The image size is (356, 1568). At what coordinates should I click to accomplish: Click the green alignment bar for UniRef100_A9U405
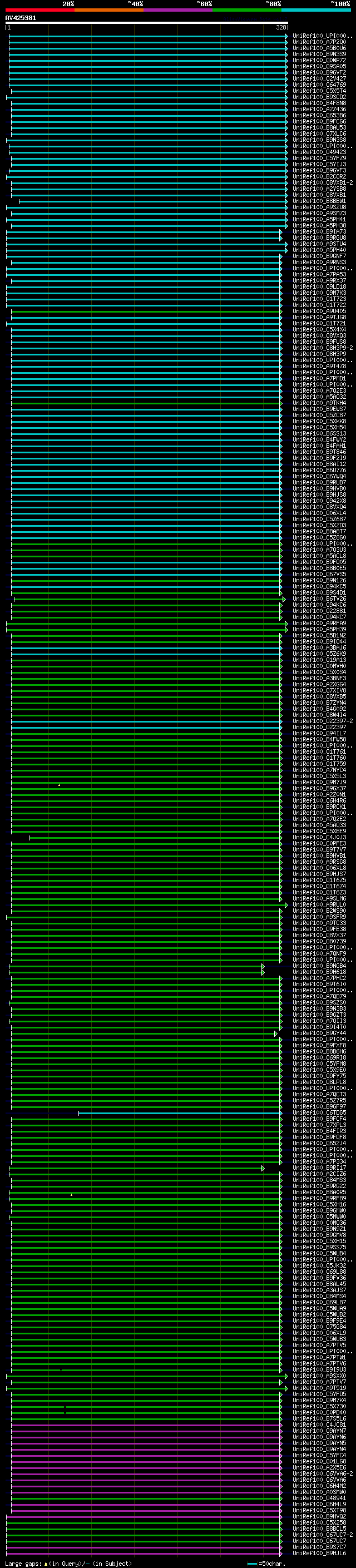pyautogui.click(x=147, y=311)
